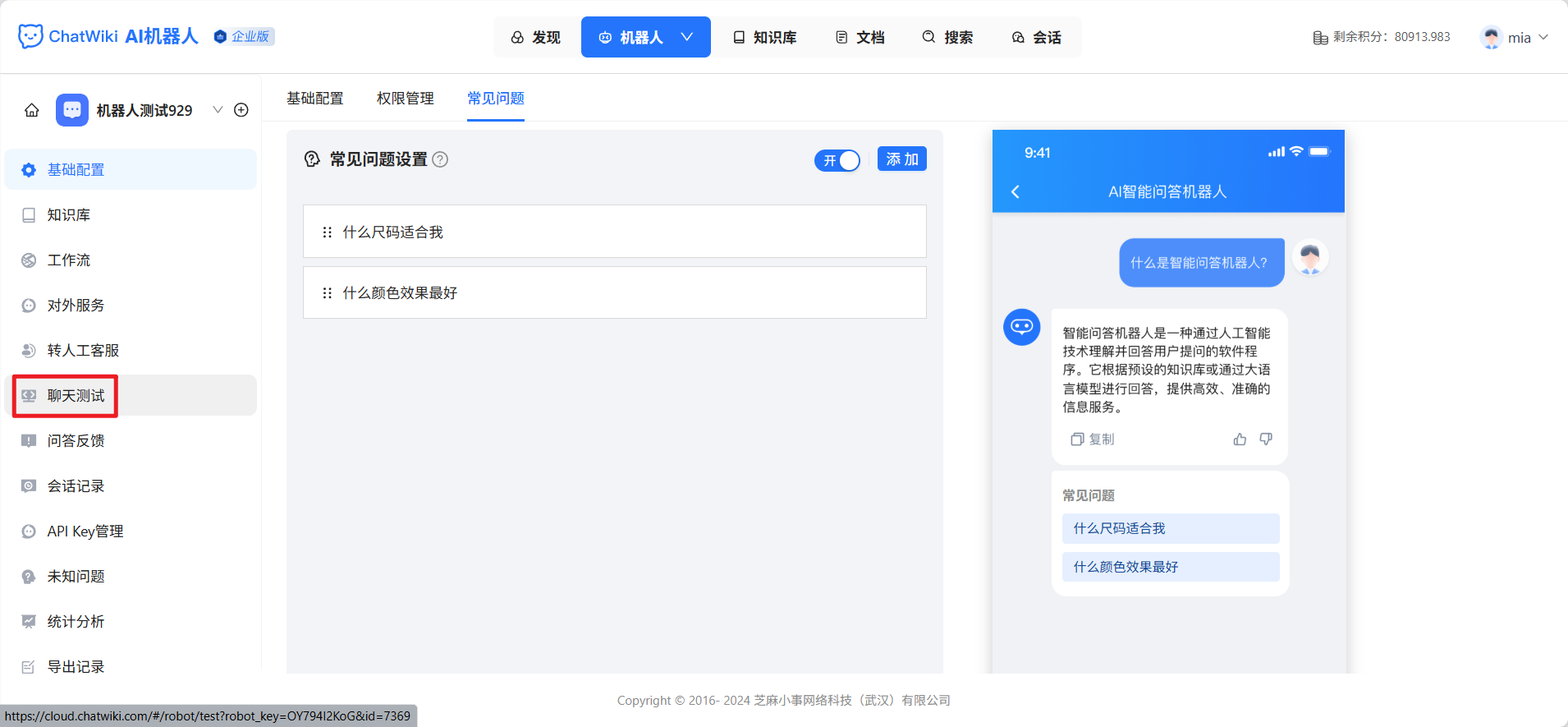Screen dimensions: 1568x727
Task: Open 聊天测试 in the sidebar
Action: (131, 395)
